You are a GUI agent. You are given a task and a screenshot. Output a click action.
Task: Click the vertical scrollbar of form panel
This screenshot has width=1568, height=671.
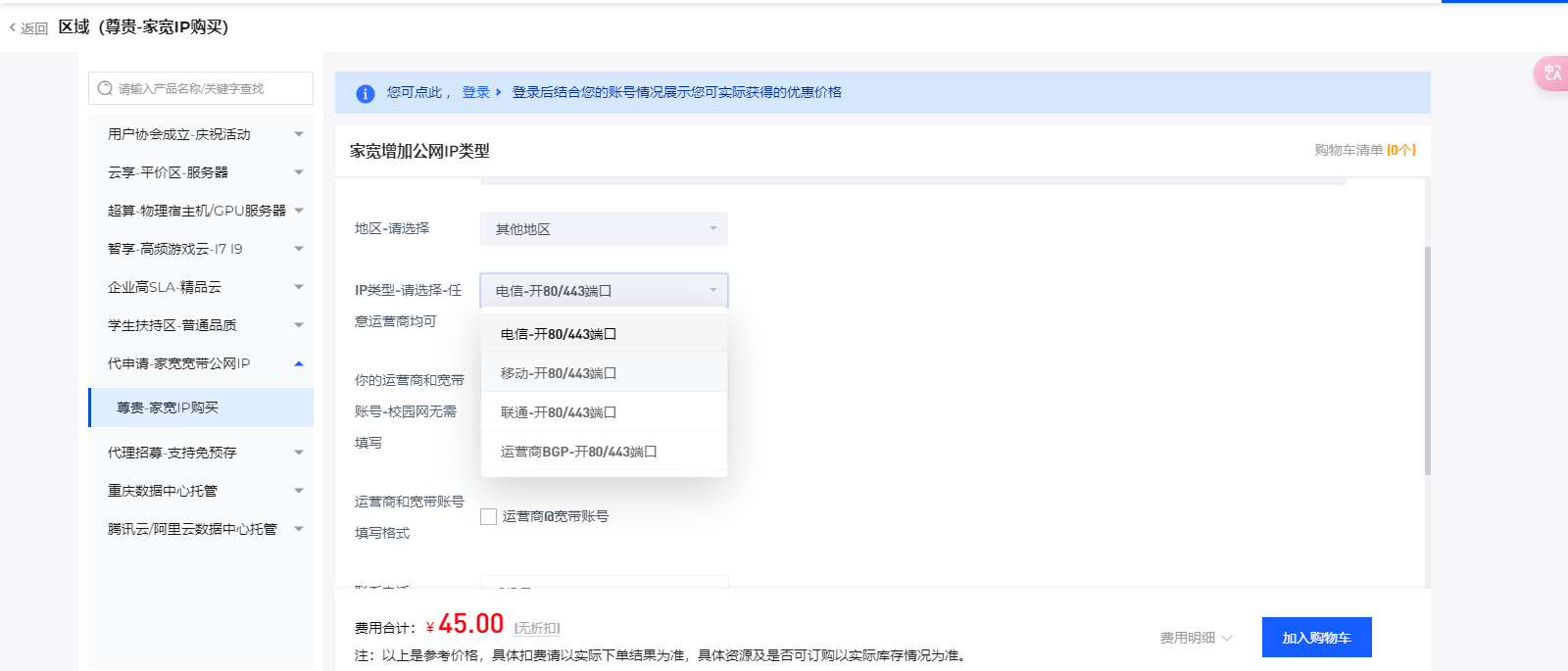[1427, 360]
